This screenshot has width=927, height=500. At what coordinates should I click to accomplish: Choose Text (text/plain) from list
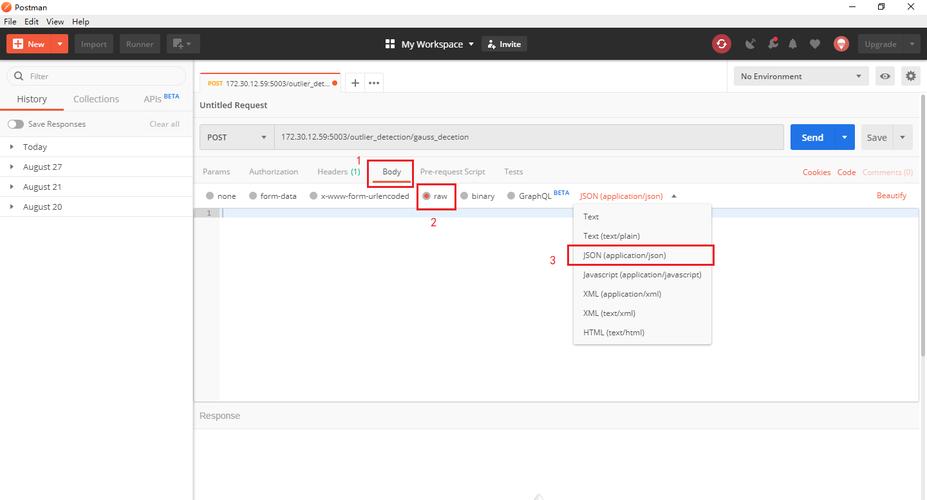[641, 236]
